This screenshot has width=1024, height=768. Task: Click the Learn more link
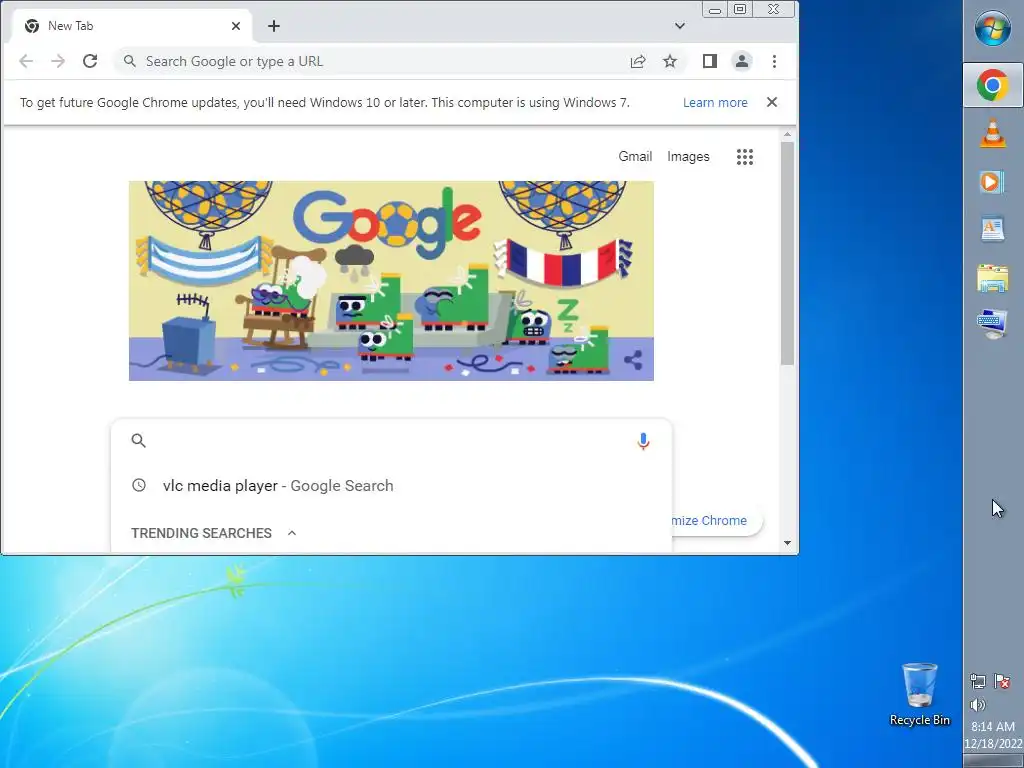point(715,103)
